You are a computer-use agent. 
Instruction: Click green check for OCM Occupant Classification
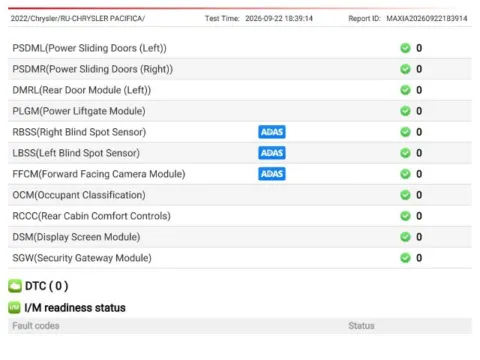(405, 195)
